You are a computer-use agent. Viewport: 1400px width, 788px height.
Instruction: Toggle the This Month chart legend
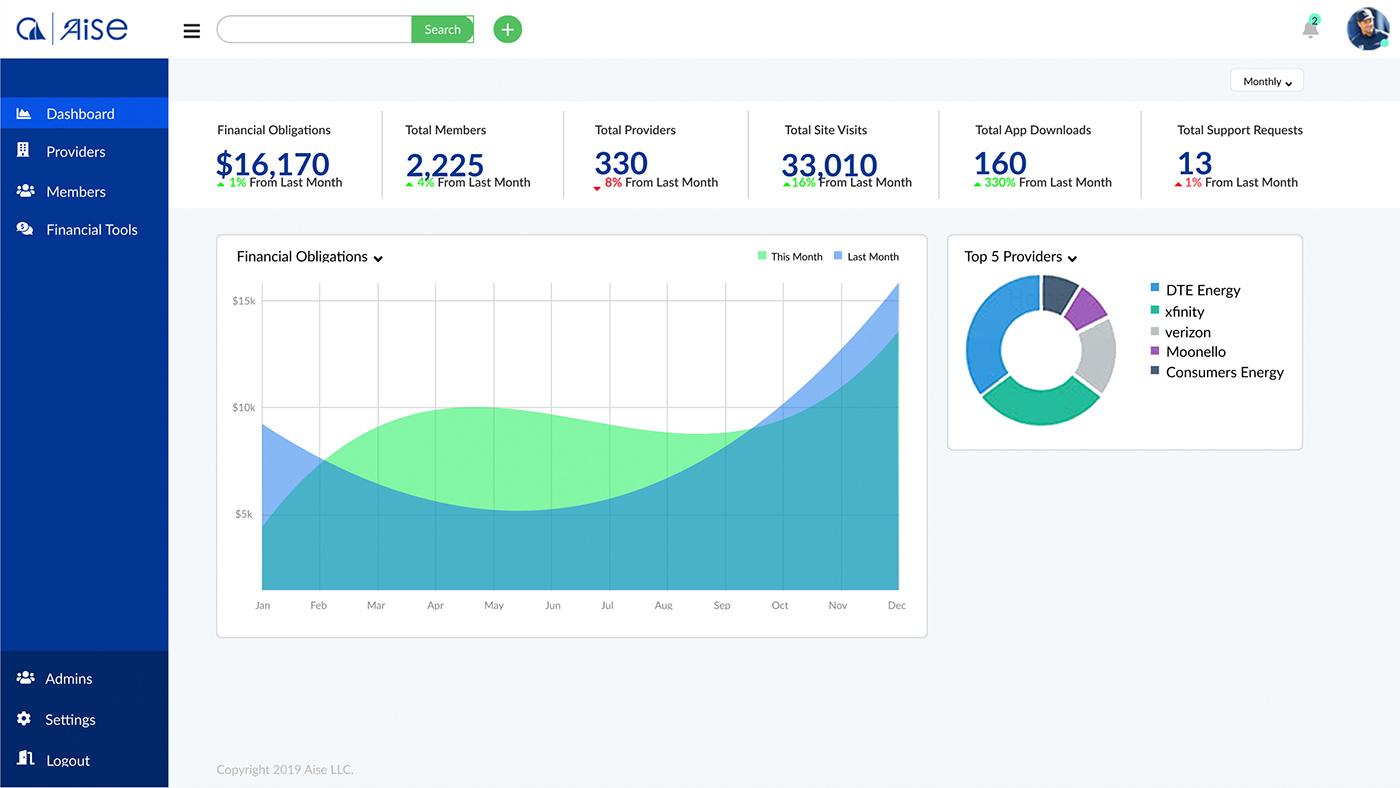[x=790, y=257]
